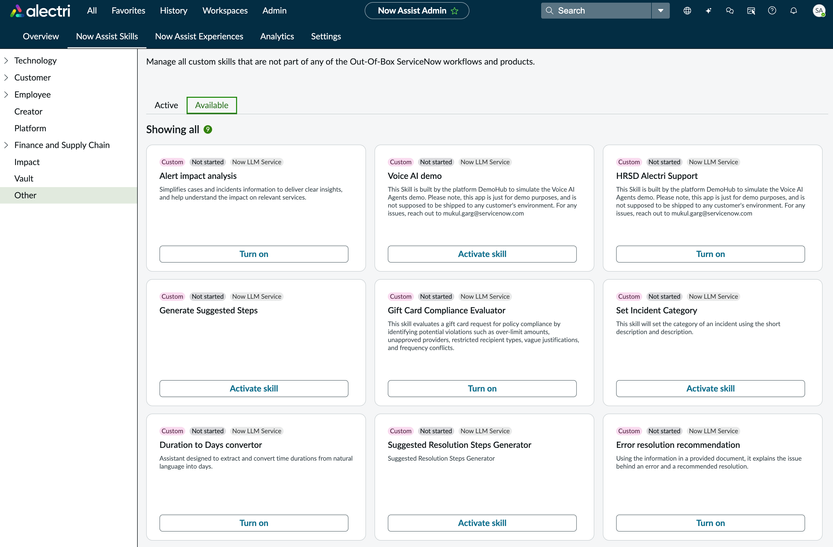Viewport: 833px width, 547px height.
Task: Click green help icon beside Showing all
Action: [x=208, y=130]
